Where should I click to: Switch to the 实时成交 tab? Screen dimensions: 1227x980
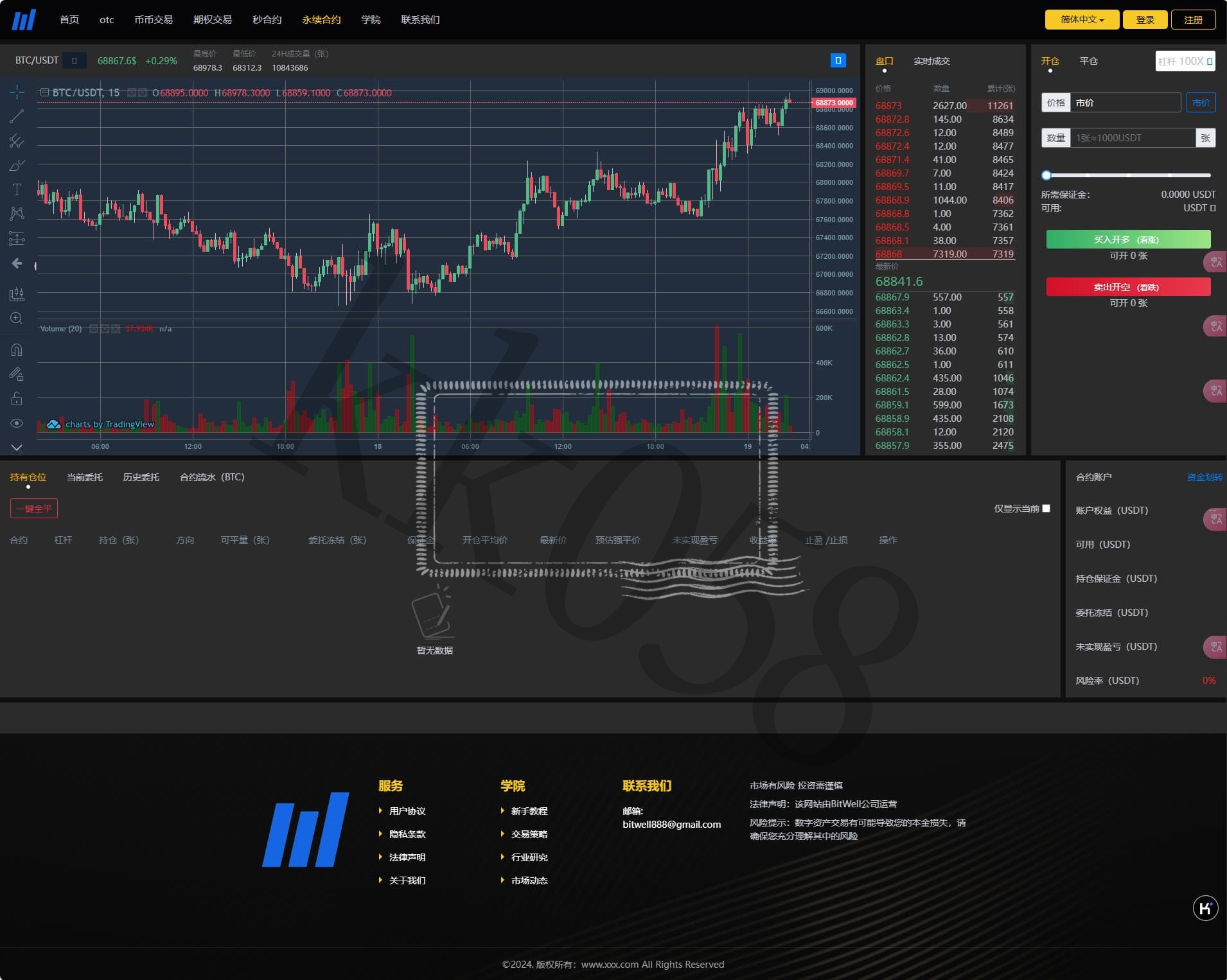pyautogui.click(x=931, y=61)
